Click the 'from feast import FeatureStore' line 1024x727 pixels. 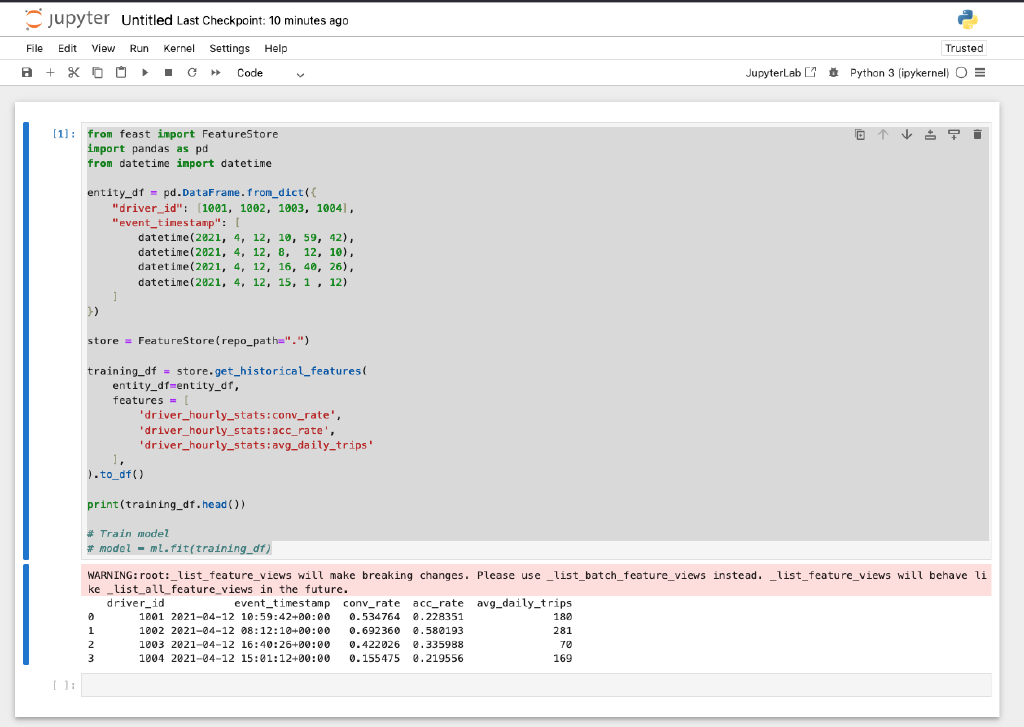[183, 134]
